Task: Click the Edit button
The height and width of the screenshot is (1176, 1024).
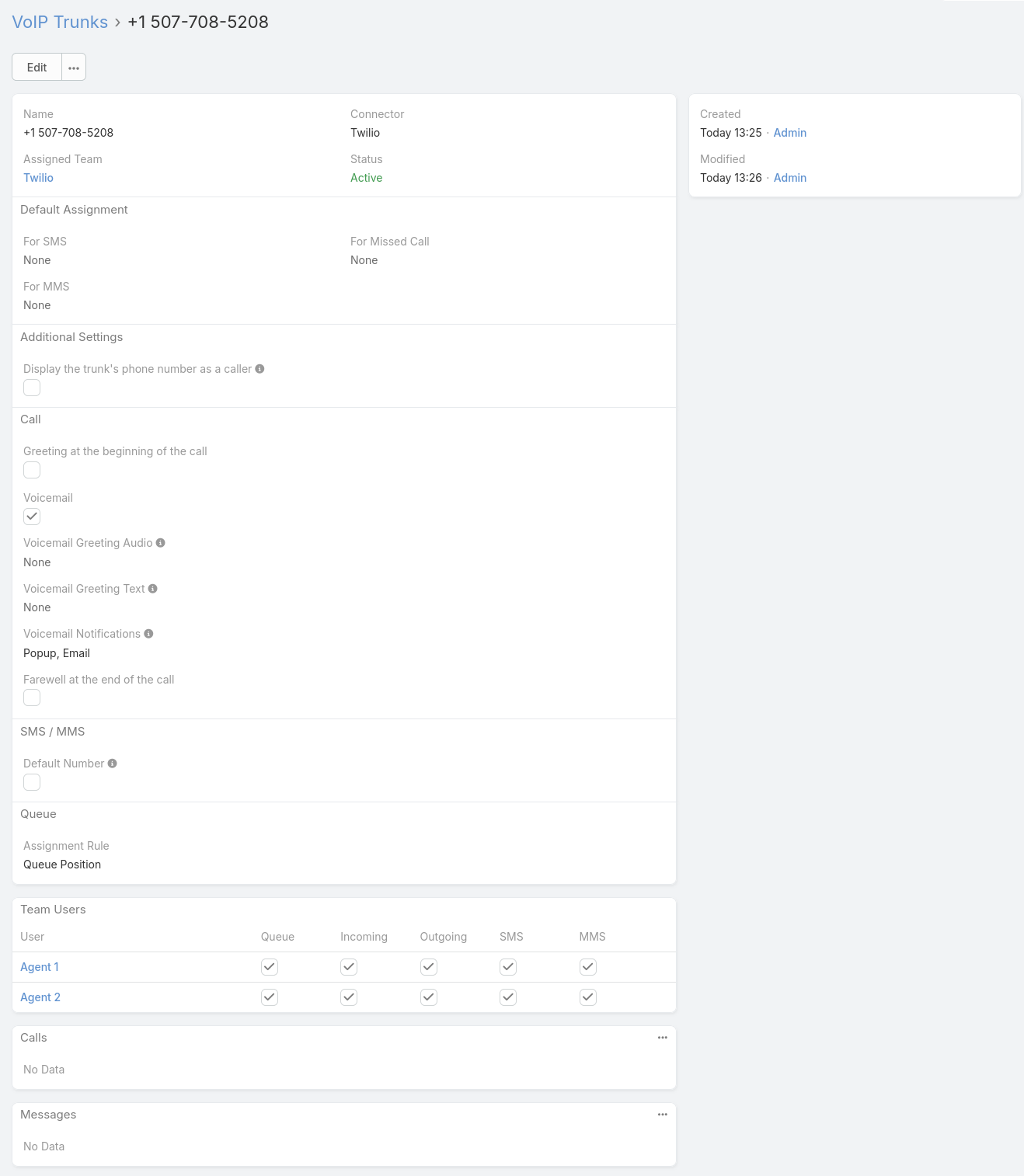Action: pos(36,67)
